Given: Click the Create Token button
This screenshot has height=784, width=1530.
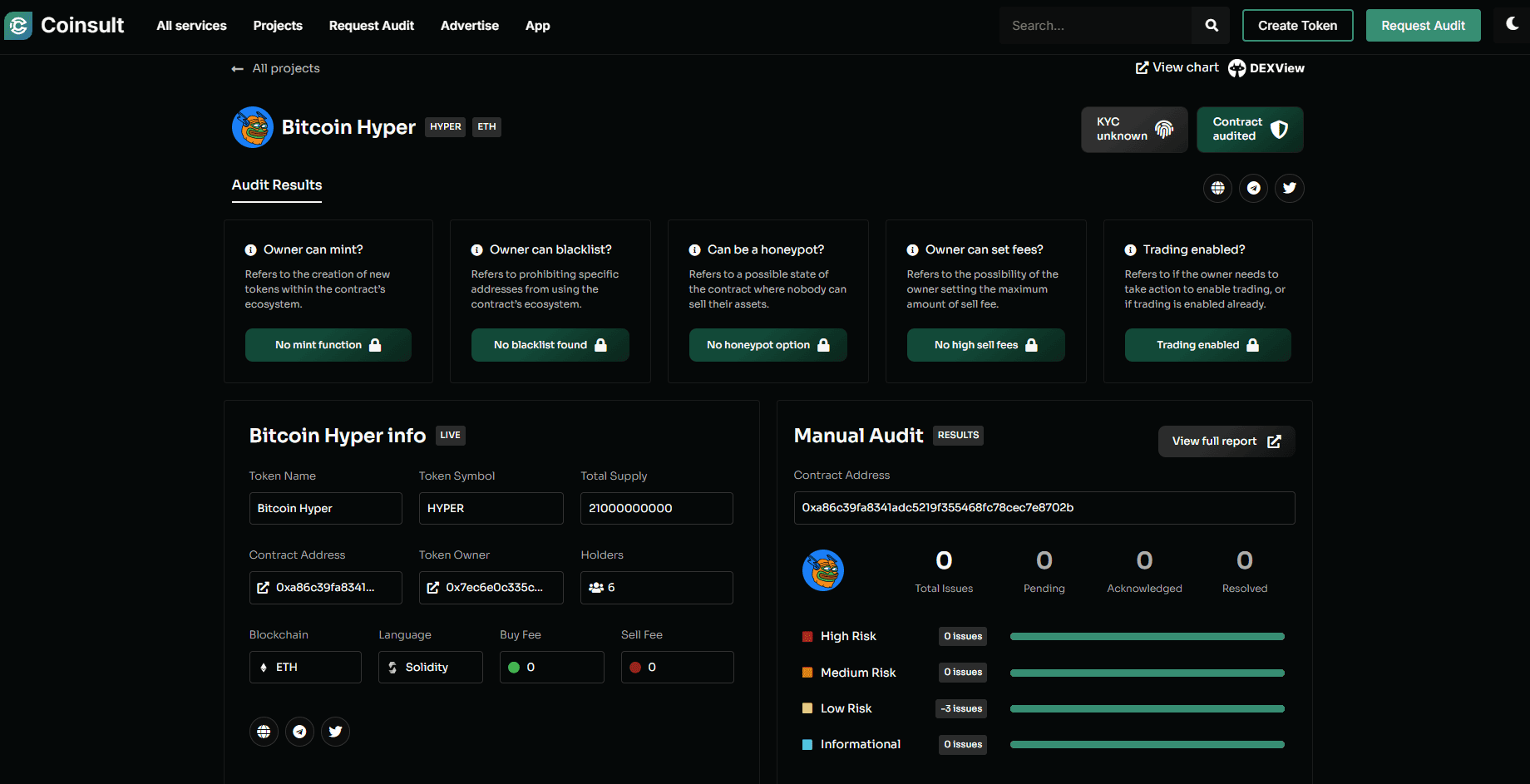Looking at the screenshot, I should (x=1297, y=26).
